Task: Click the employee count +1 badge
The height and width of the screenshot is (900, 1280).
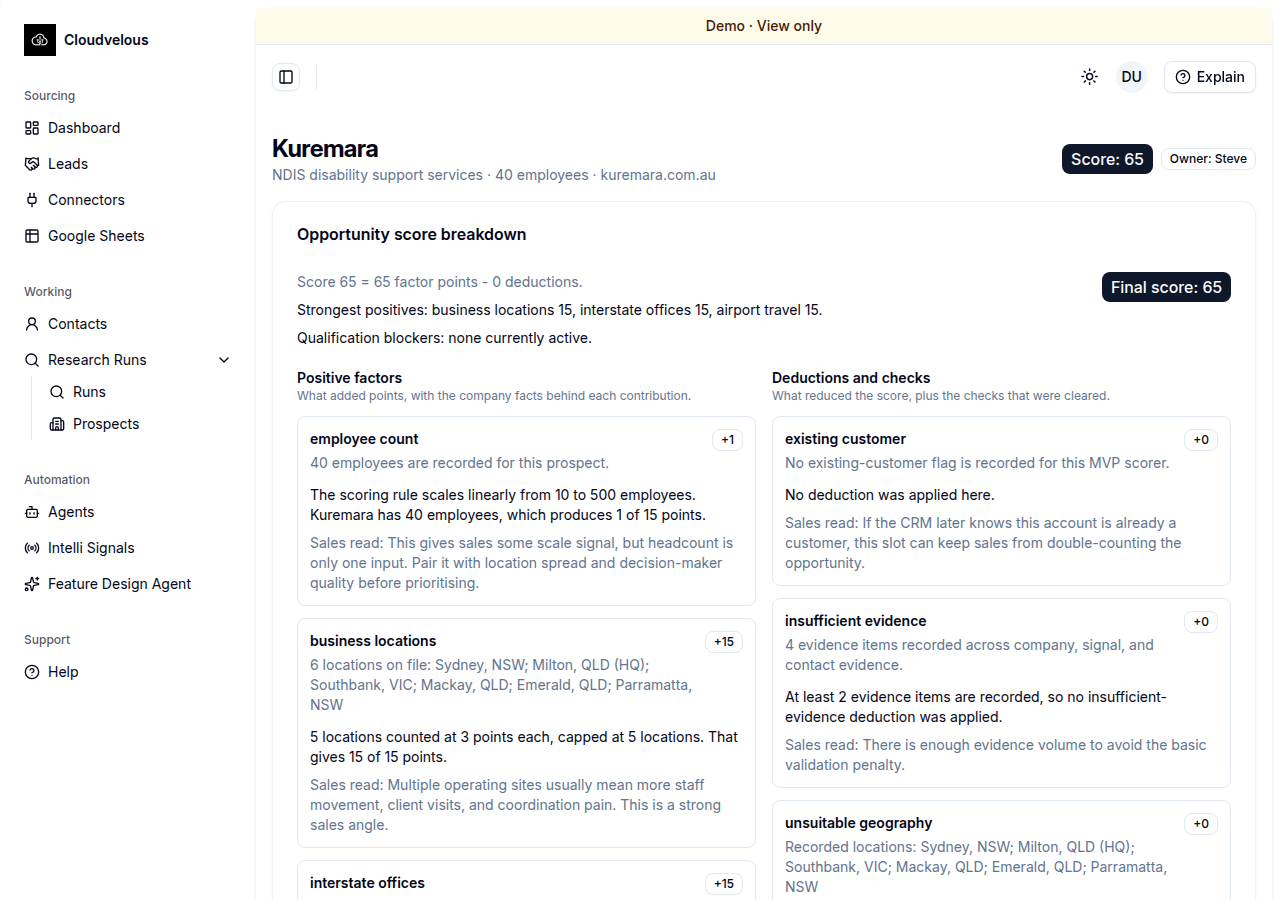Action: click(727, 440)
